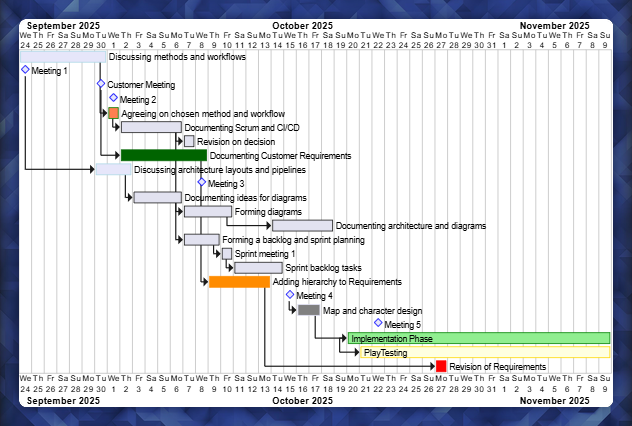
Task: Select the orange Adding hierarchy to Requirements bar
Action: pos(239,282)
